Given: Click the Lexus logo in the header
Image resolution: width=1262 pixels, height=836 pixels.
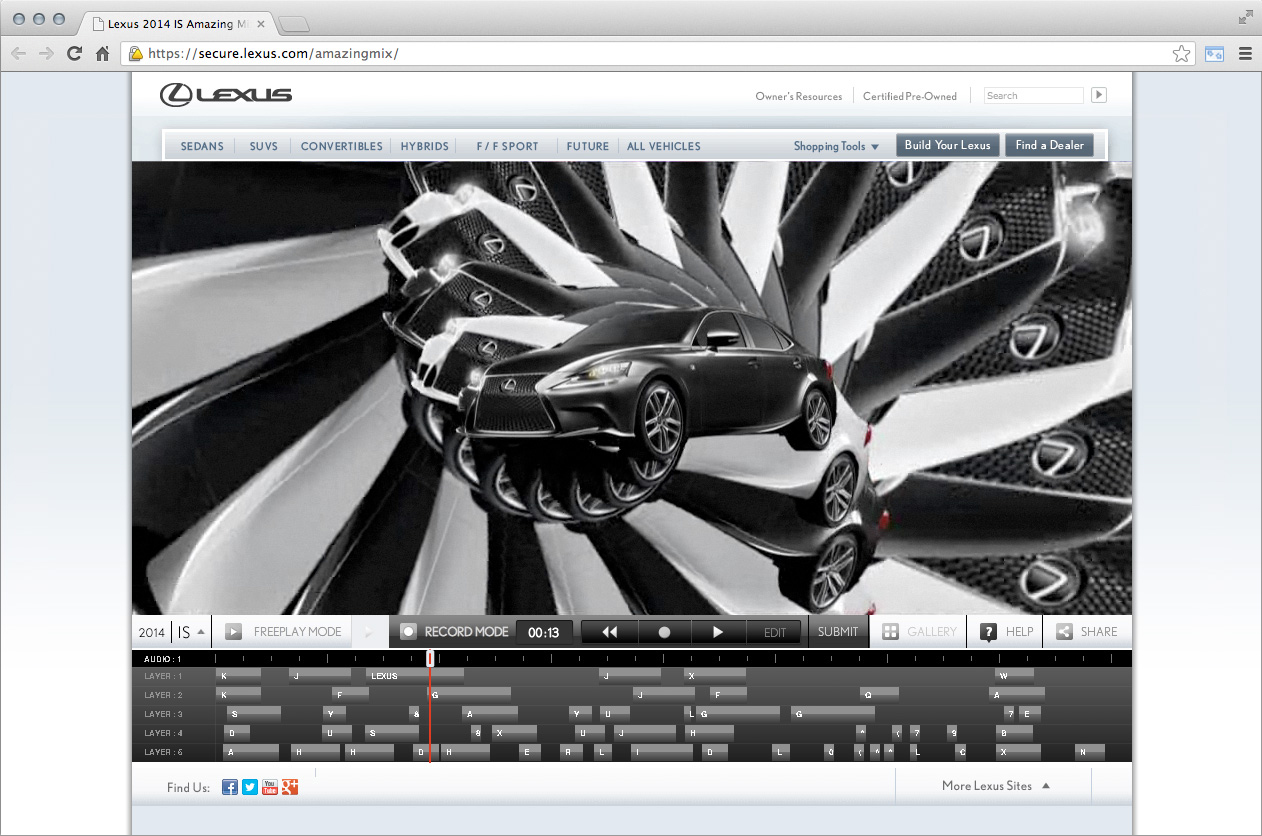Looking at the screenshot, I should tap(226, 95).
